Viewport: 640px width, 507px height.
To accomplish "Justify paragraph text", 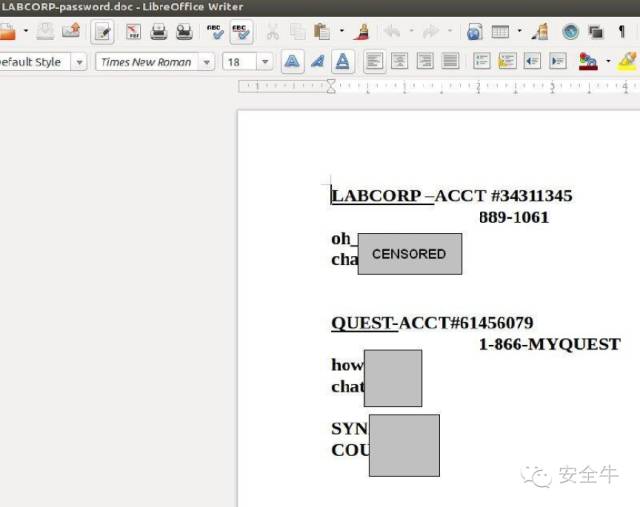I will (x=450, y=62).
